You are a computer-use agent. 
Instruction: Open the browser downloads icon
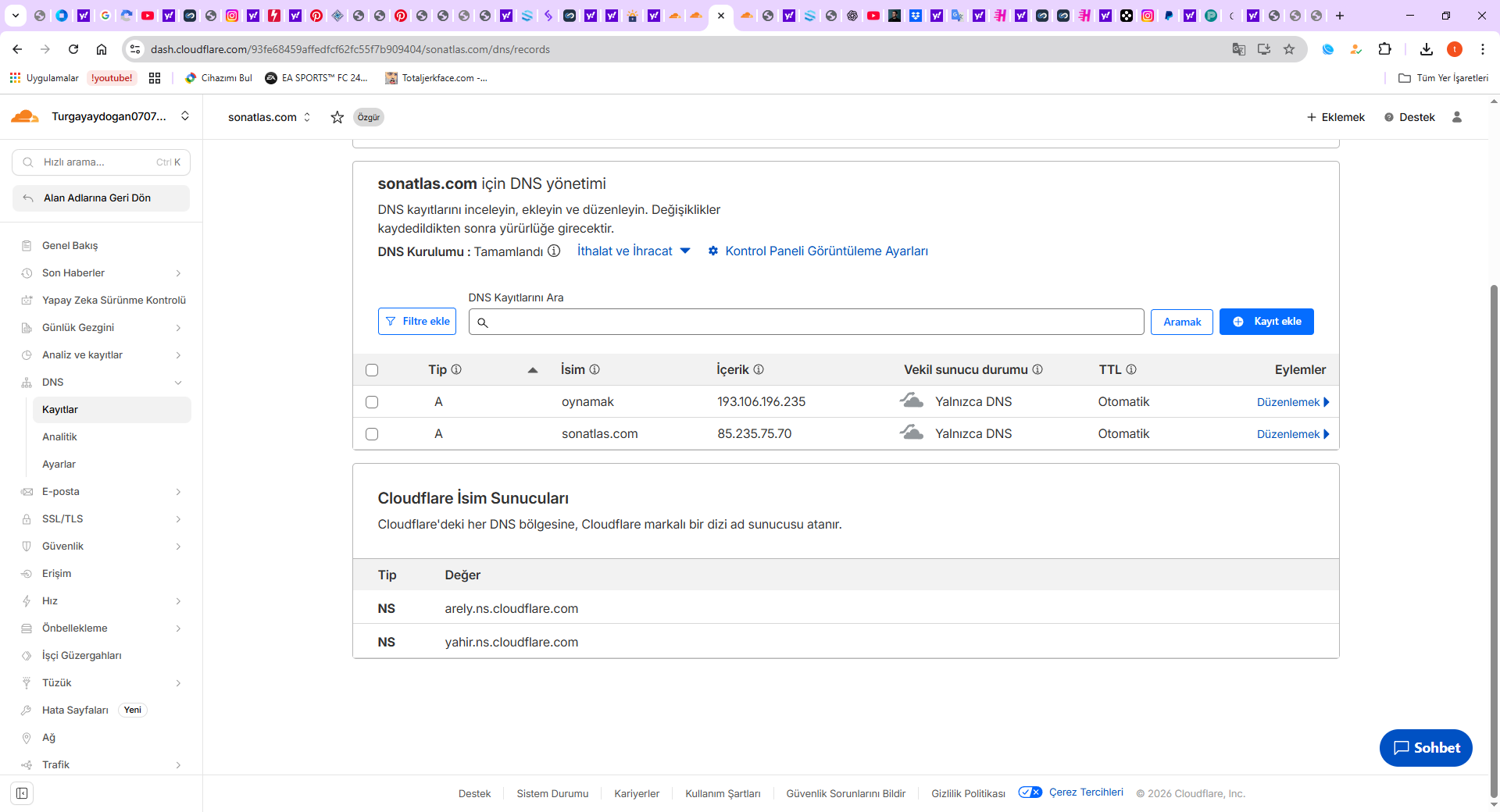pyautogui.click(x=1427, y=49)
